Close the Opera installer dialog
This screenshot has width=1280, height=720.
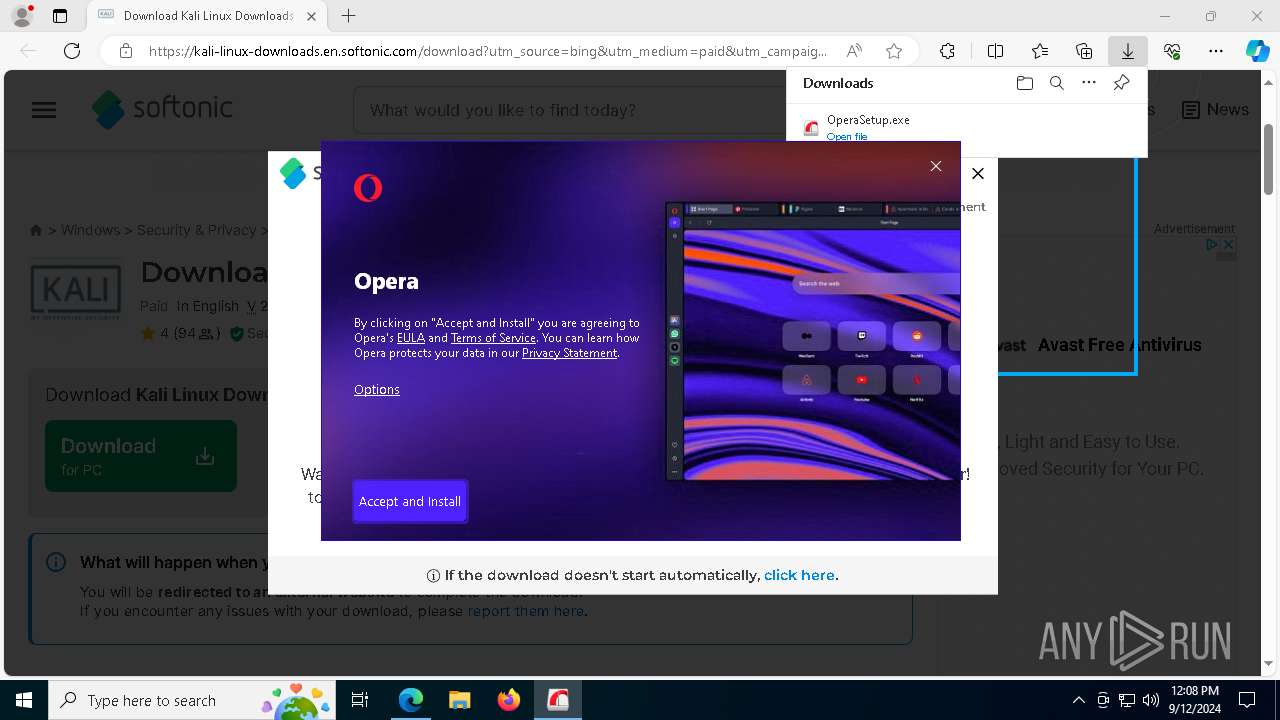(936, 166)
